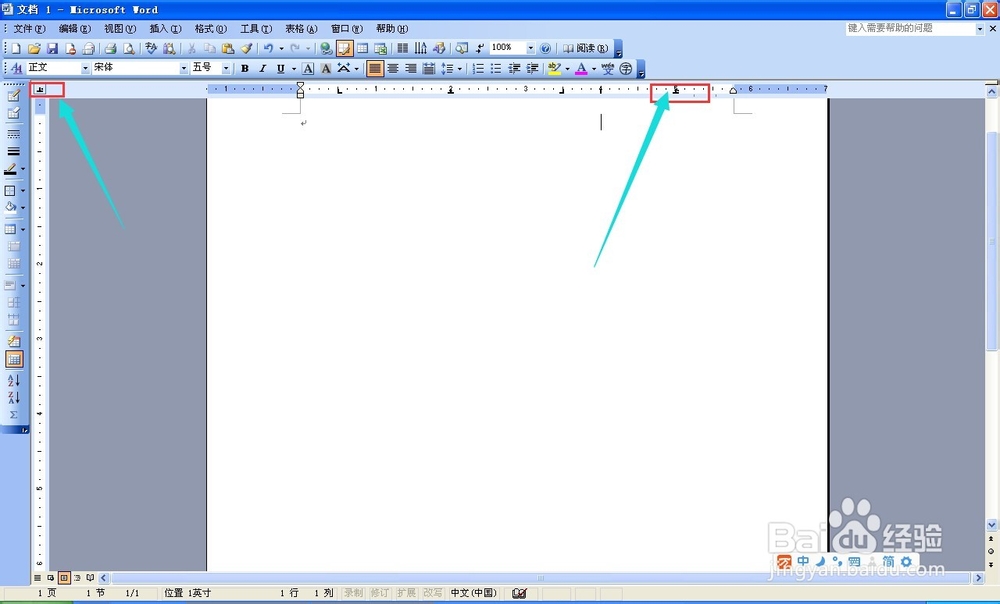Click the tab stop type selector on ruler
This screenshot has height=604, width=1000.
coord(40,90)
